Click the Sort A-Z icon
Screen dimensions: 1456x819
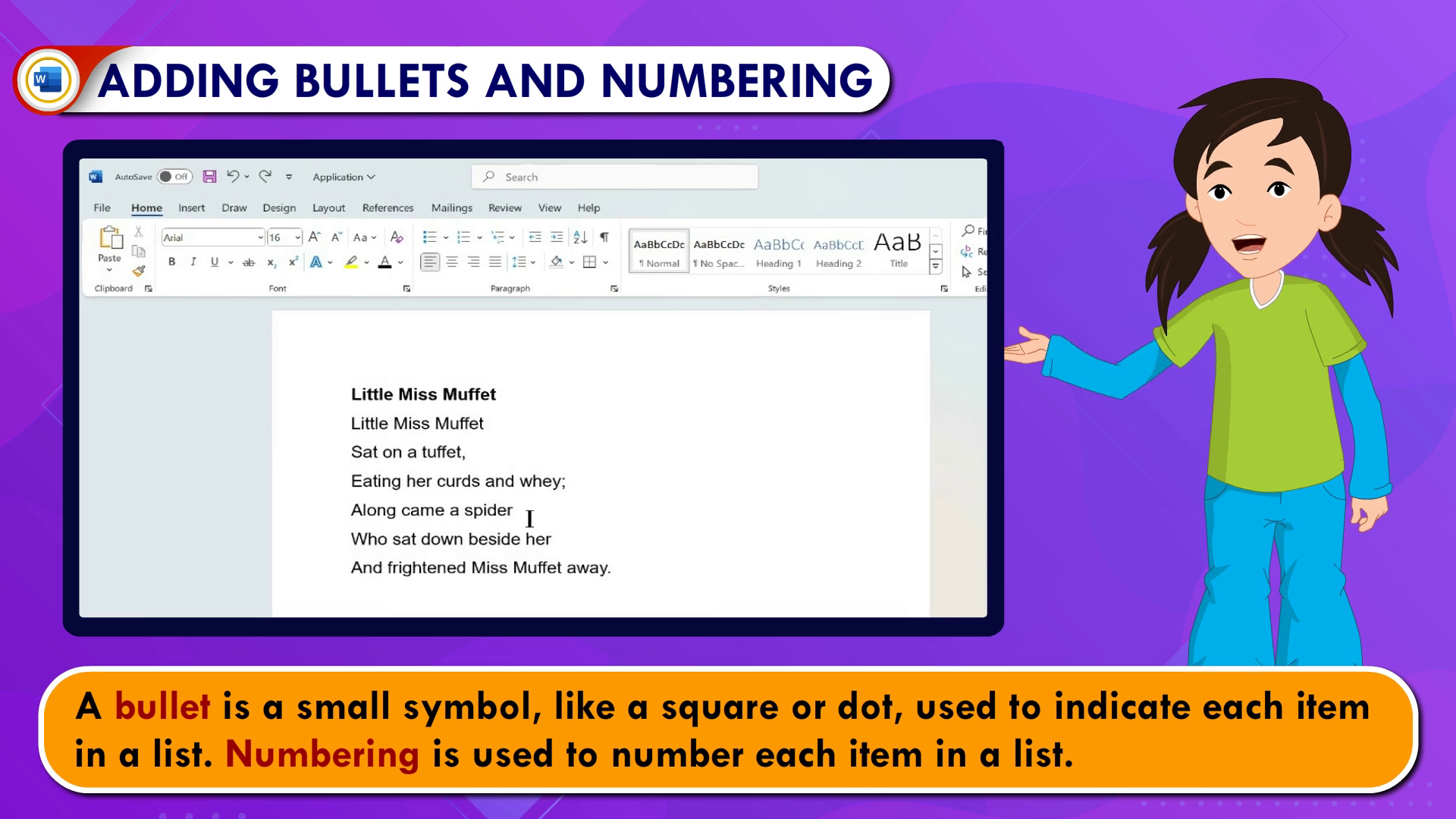580,237
